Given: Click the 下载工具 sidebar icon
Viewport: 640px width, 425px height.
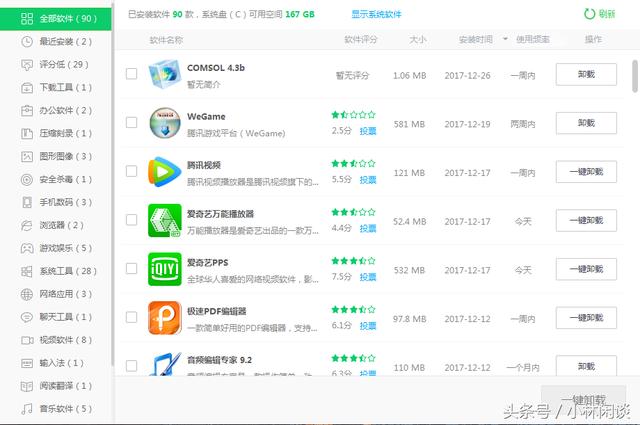Looking at the screenshot, I should 27,87.
